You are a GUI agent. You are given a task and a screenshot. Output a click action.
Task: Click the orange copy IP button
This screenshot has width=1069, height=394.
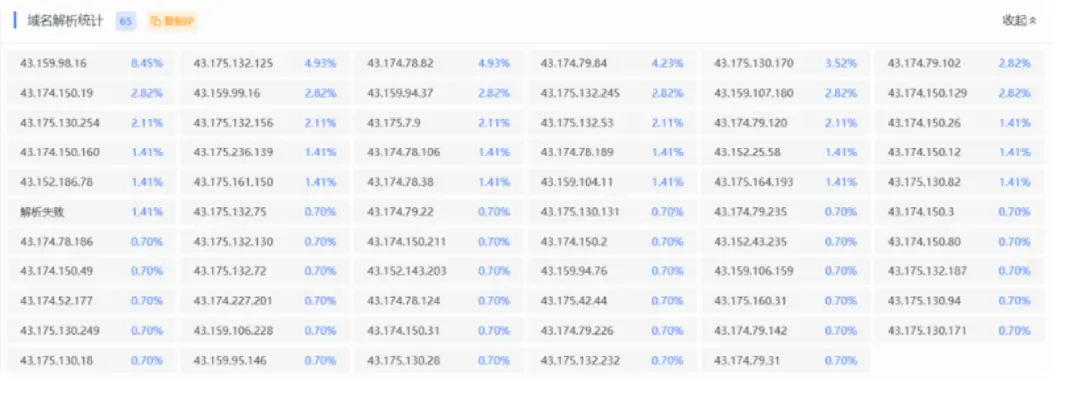pos(172,20)
